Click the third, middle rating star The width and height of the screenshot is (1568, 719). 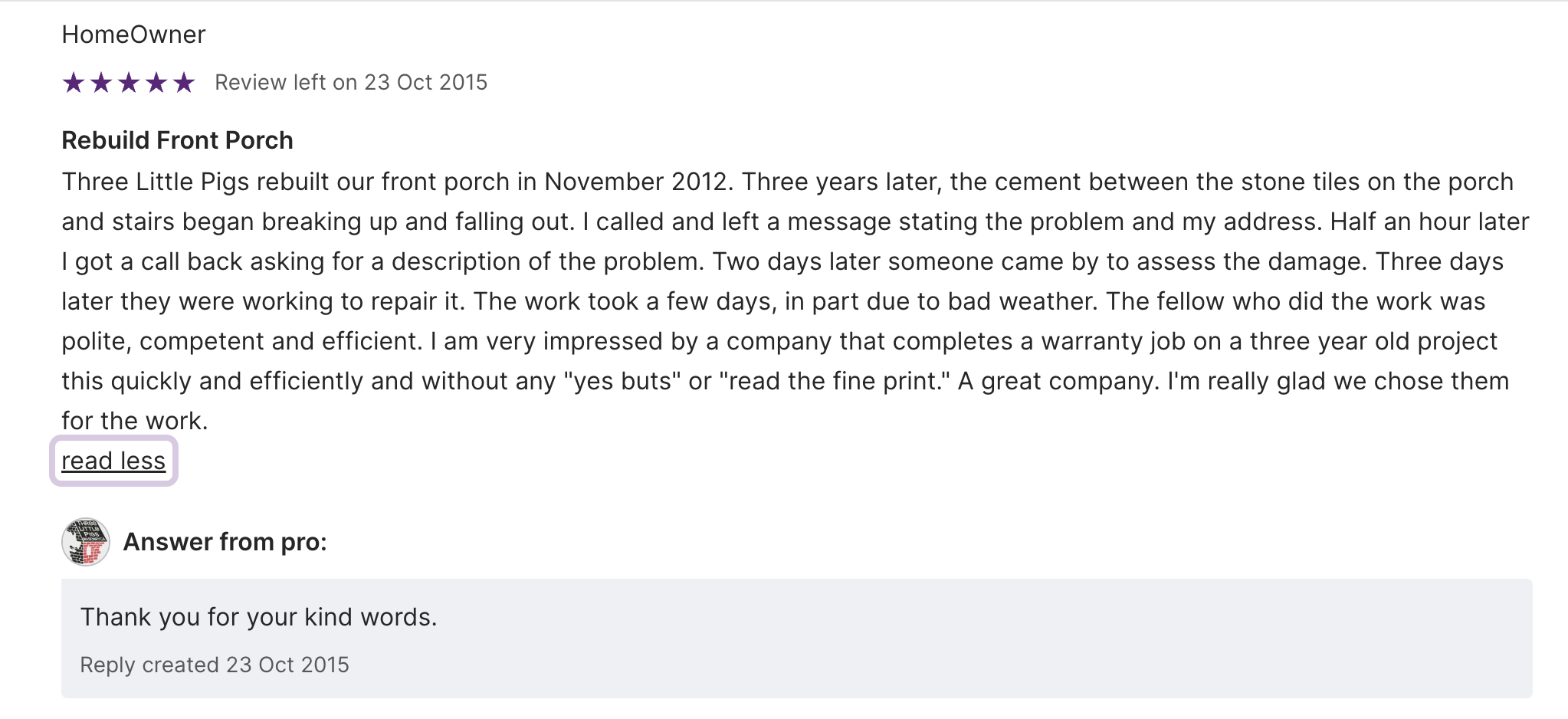pyautogui.click(x=129, y=82)
